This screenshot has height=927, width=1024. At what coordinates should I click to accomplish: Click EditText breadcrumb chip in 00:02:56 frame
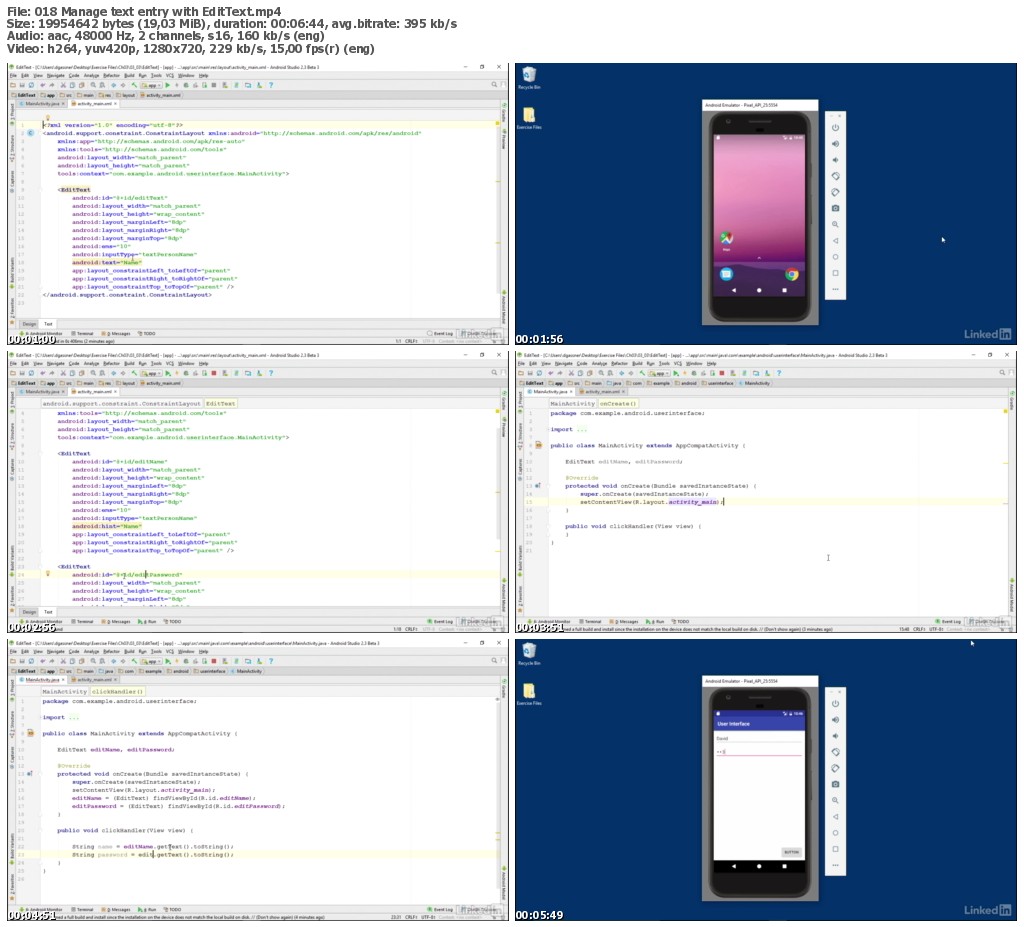[221, 404]
